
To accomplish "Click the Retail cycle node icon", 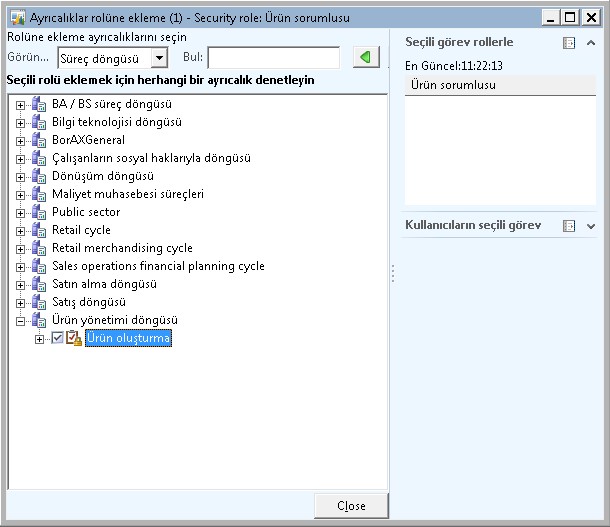I will 39,230.
